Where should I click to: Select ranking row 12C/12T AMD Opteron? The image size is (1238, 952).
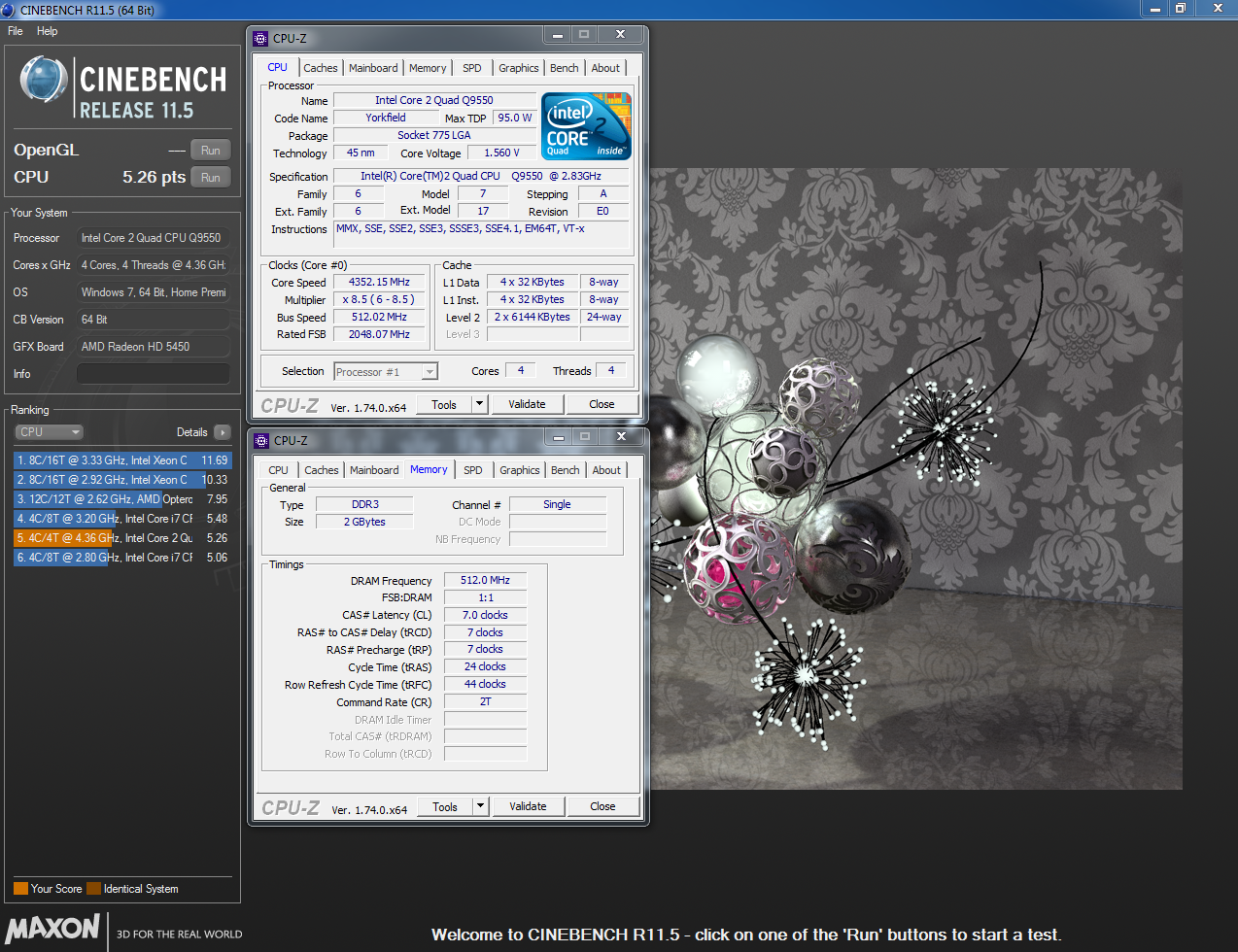pyautogui.click(x=122, y=499)
